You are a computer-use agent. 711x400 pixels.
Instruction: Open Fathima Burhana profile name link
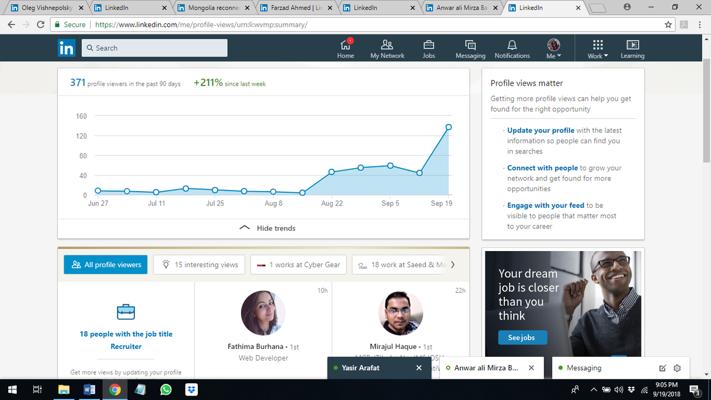coord(255,346)
